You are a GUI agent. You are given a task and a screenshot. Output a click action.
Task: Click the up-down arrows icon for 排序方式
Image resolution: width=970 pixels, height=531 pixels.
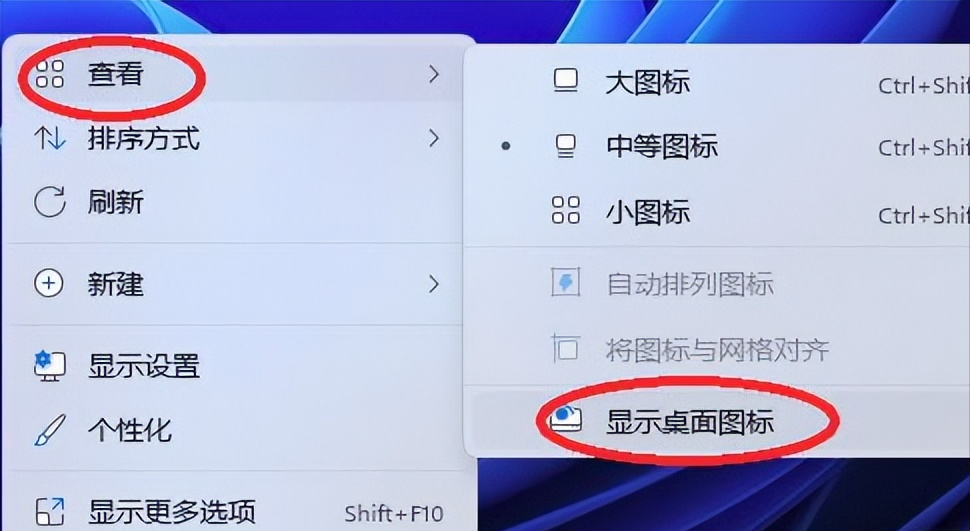(x=49, y=138)
